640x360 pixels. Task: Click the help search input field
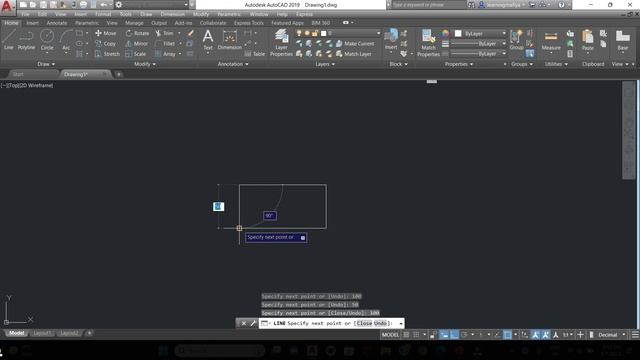(429, 5)
